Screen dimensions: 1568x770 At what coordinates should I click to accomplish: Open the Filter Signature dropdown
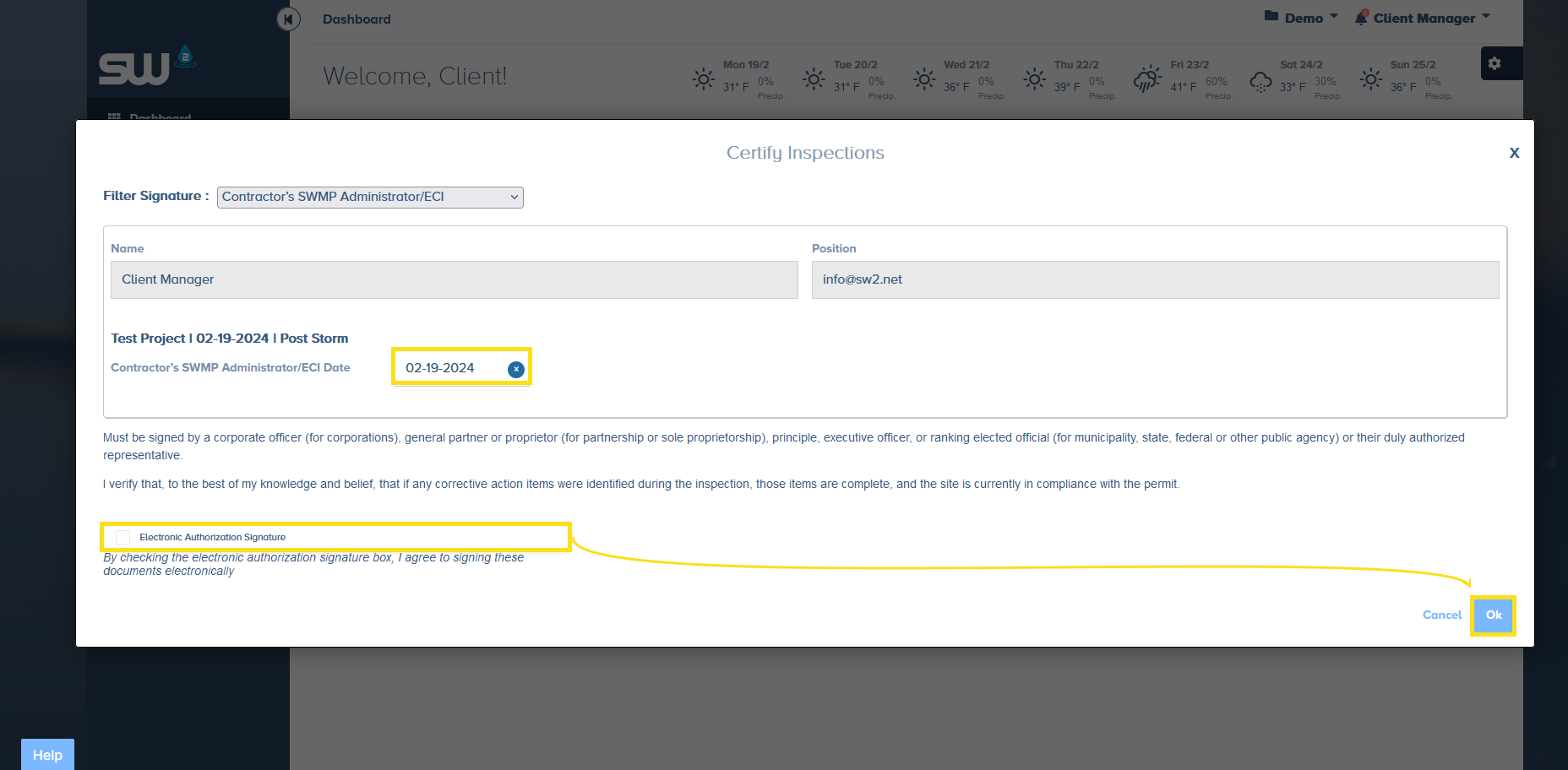pyautogui.click(x=370, y=197)
